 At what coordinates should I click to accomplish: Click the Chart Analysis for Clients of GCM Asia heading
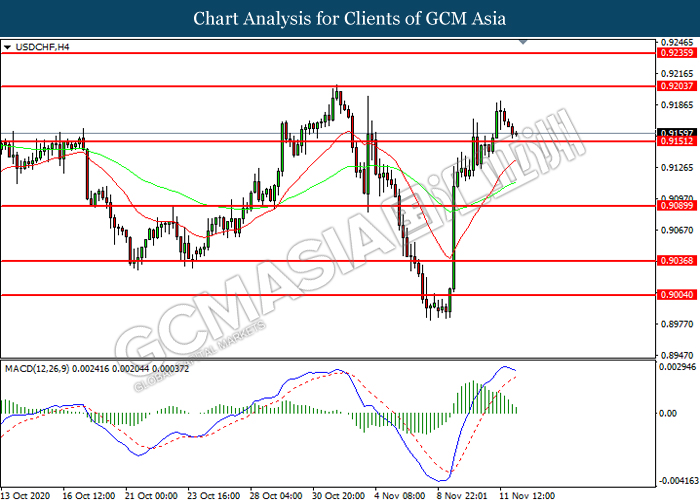point(350,18)
